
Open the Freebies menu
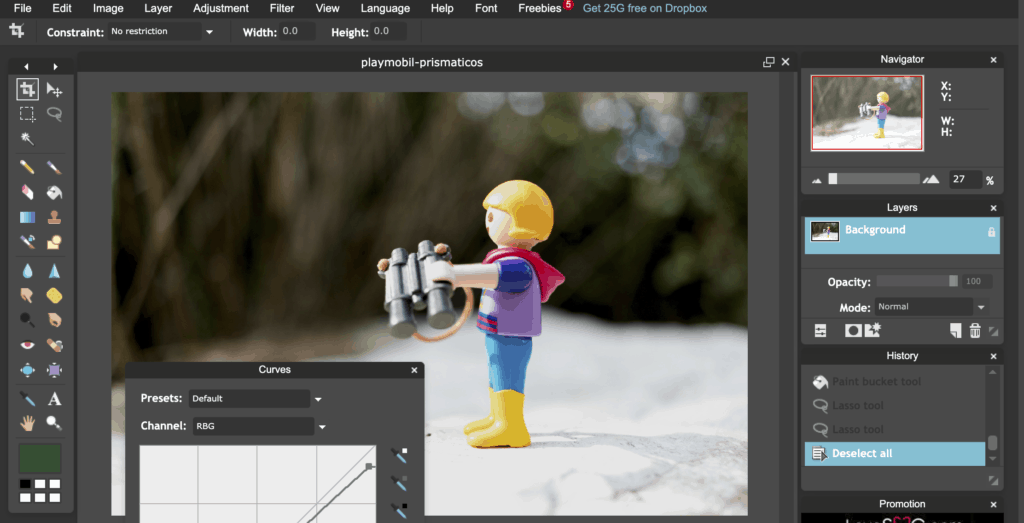[x=539, y=8]
